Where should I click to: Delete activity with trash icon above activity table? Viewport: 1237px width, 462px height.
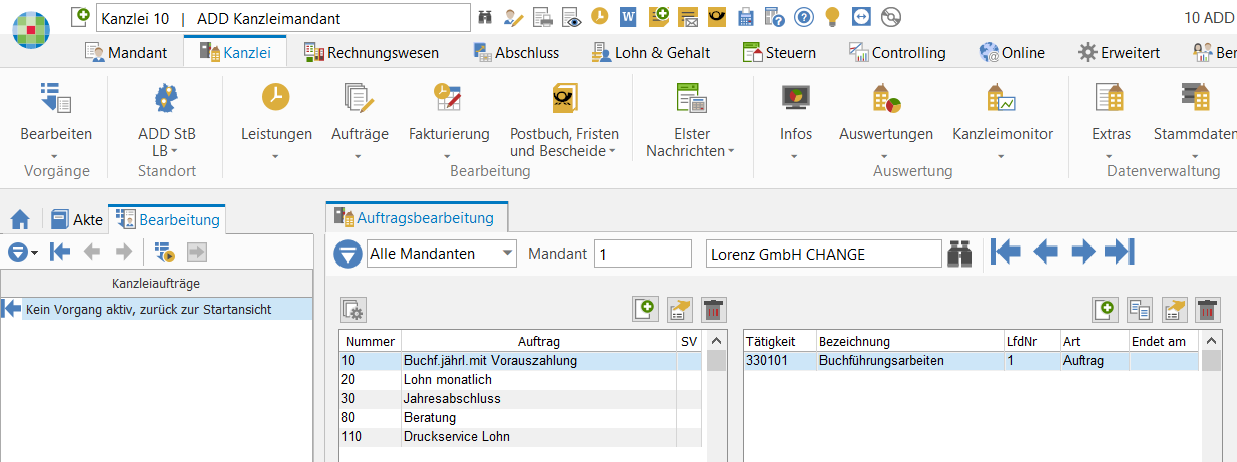1208,310
